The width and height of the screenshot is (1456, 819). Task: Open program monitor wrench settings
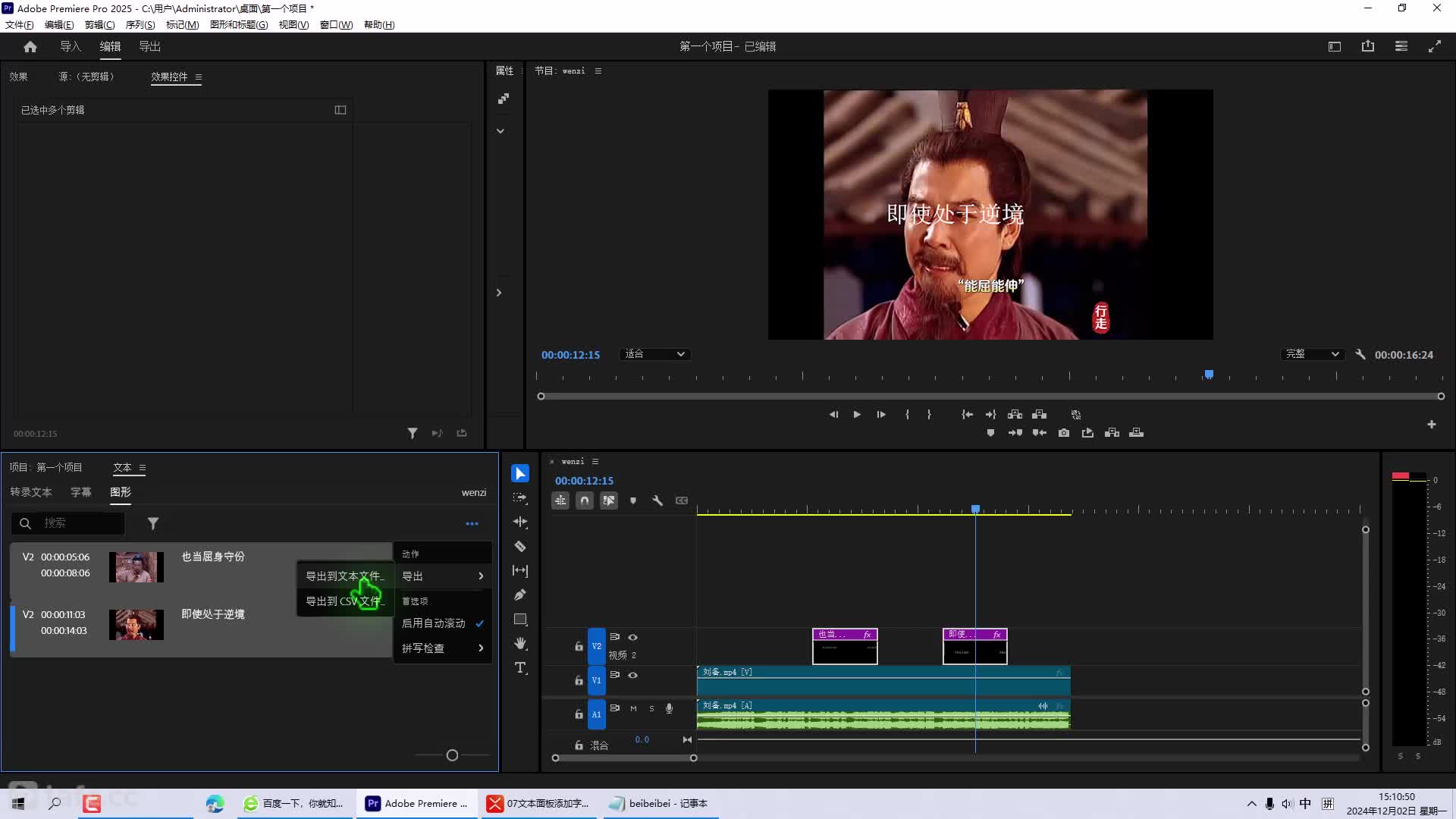(1360, 355)
